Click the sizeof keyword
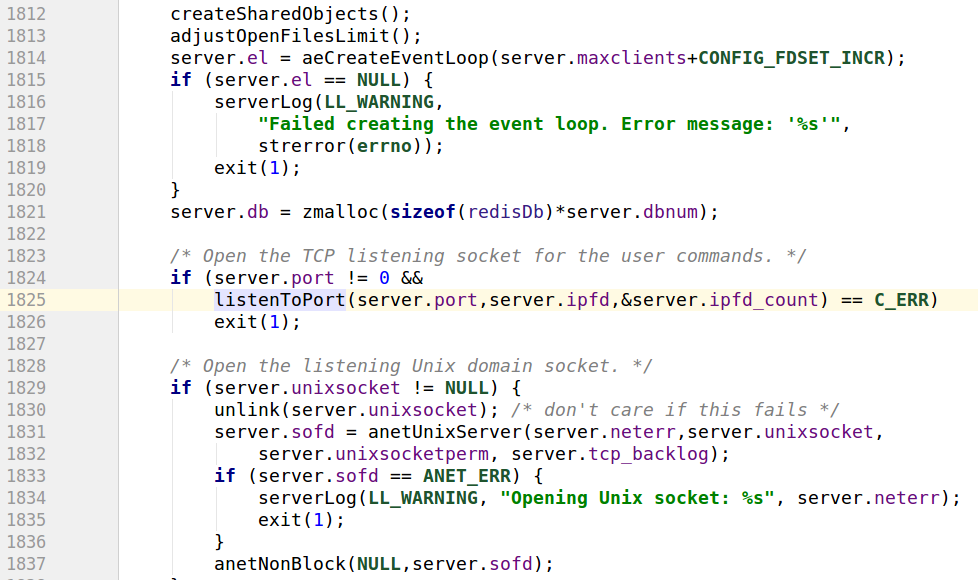This screenshot has width=978, height=580. (x=423, y=212)
